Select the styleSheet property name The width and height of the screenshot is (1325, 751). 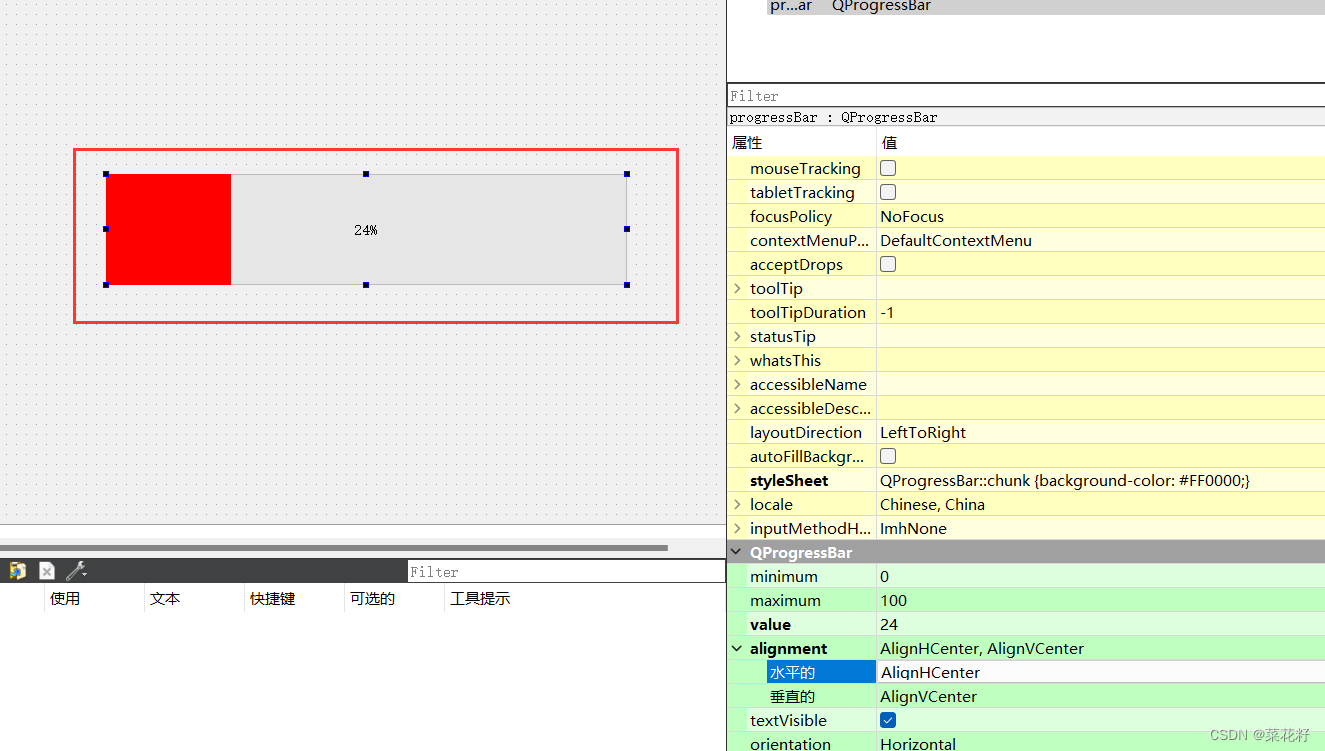(789, 480)
